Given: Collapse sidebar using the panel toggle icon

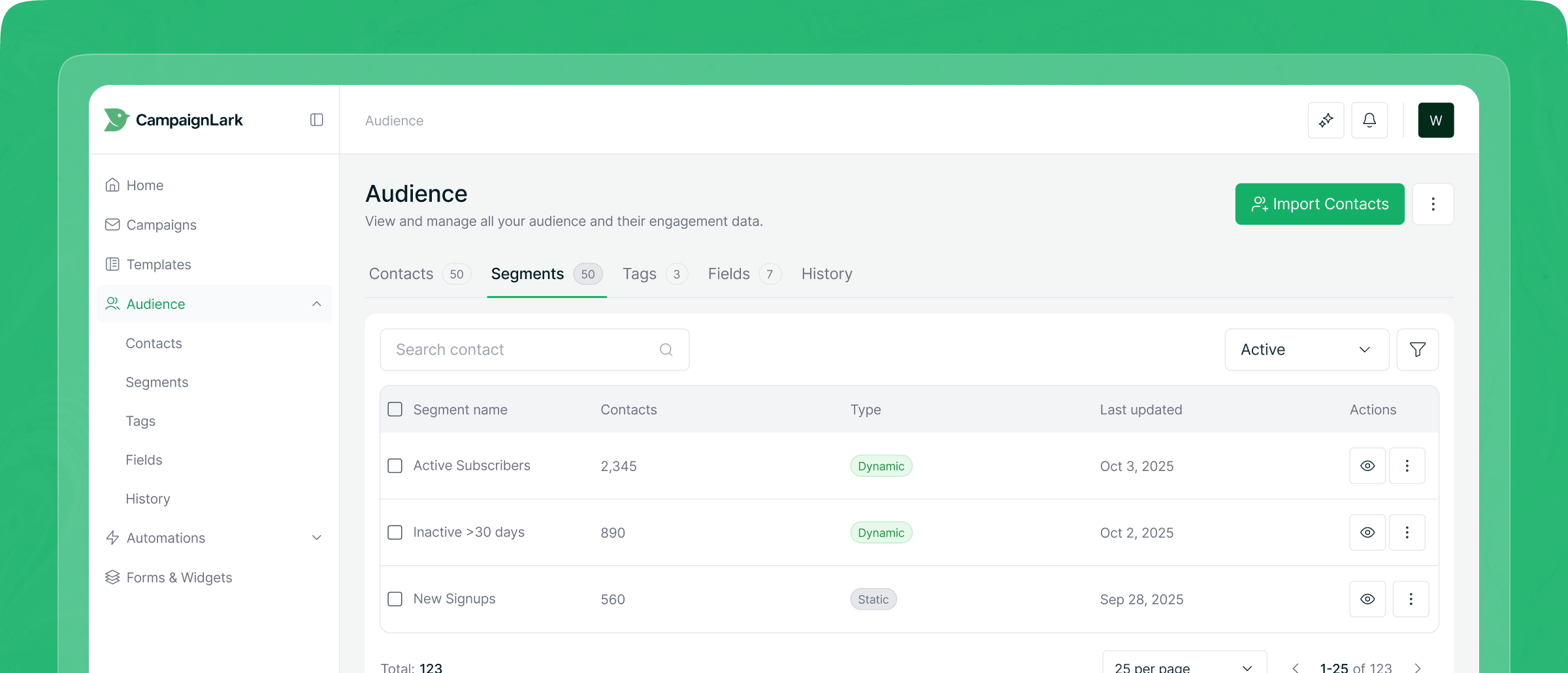Looking at the screenshot, I should 316,120.
